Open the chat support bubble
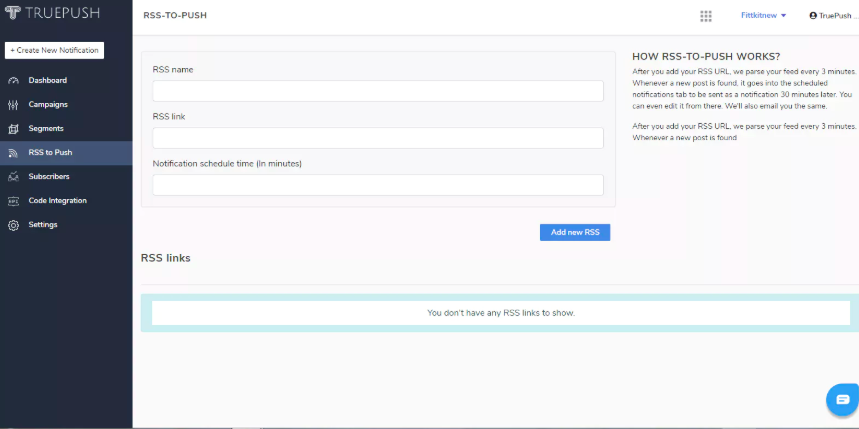The image size is (859, 429). (x=843, y=399)
